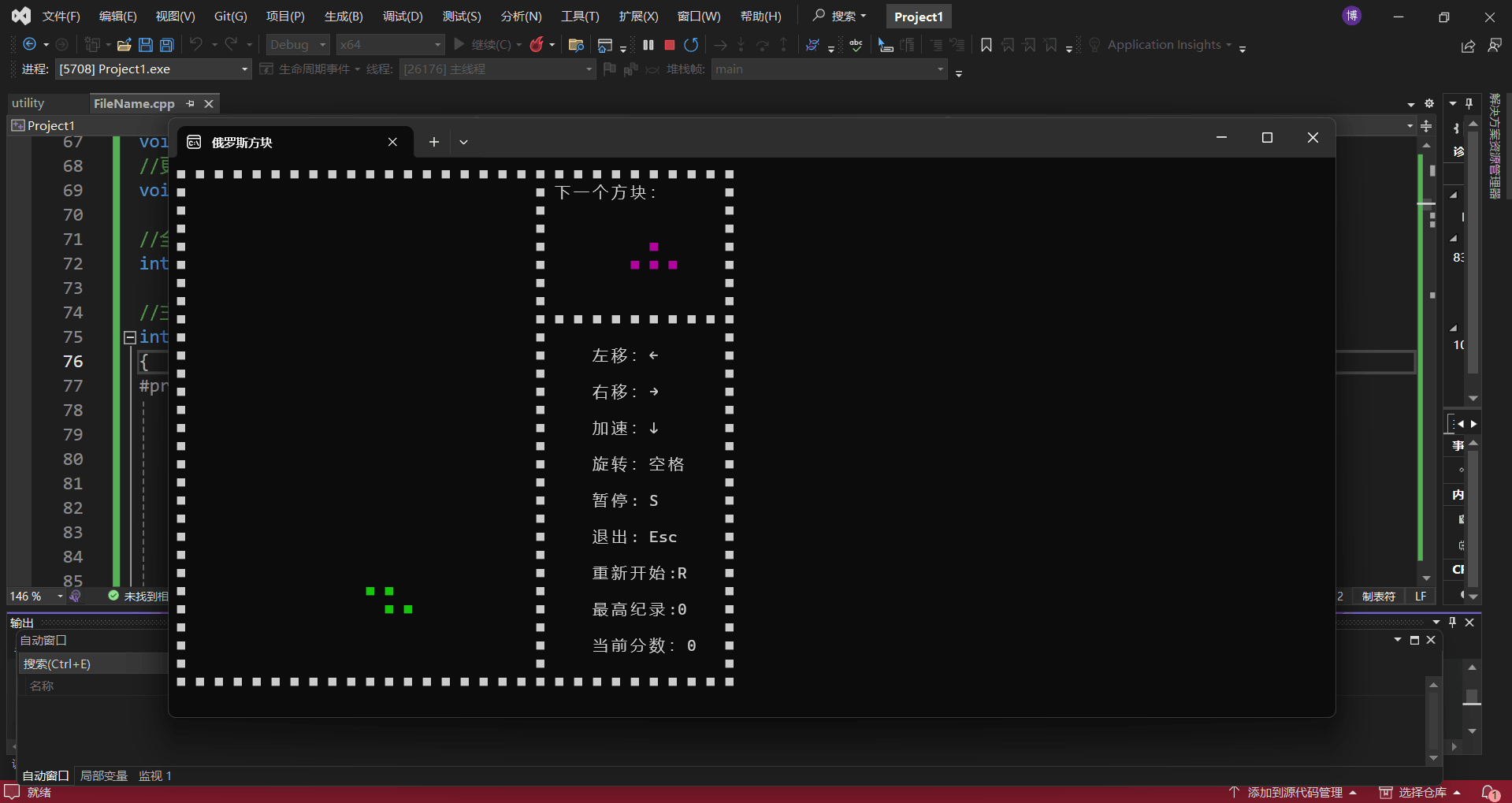
Task: Stop debugging with the red square icon
Action: click(x=670, y=45)
